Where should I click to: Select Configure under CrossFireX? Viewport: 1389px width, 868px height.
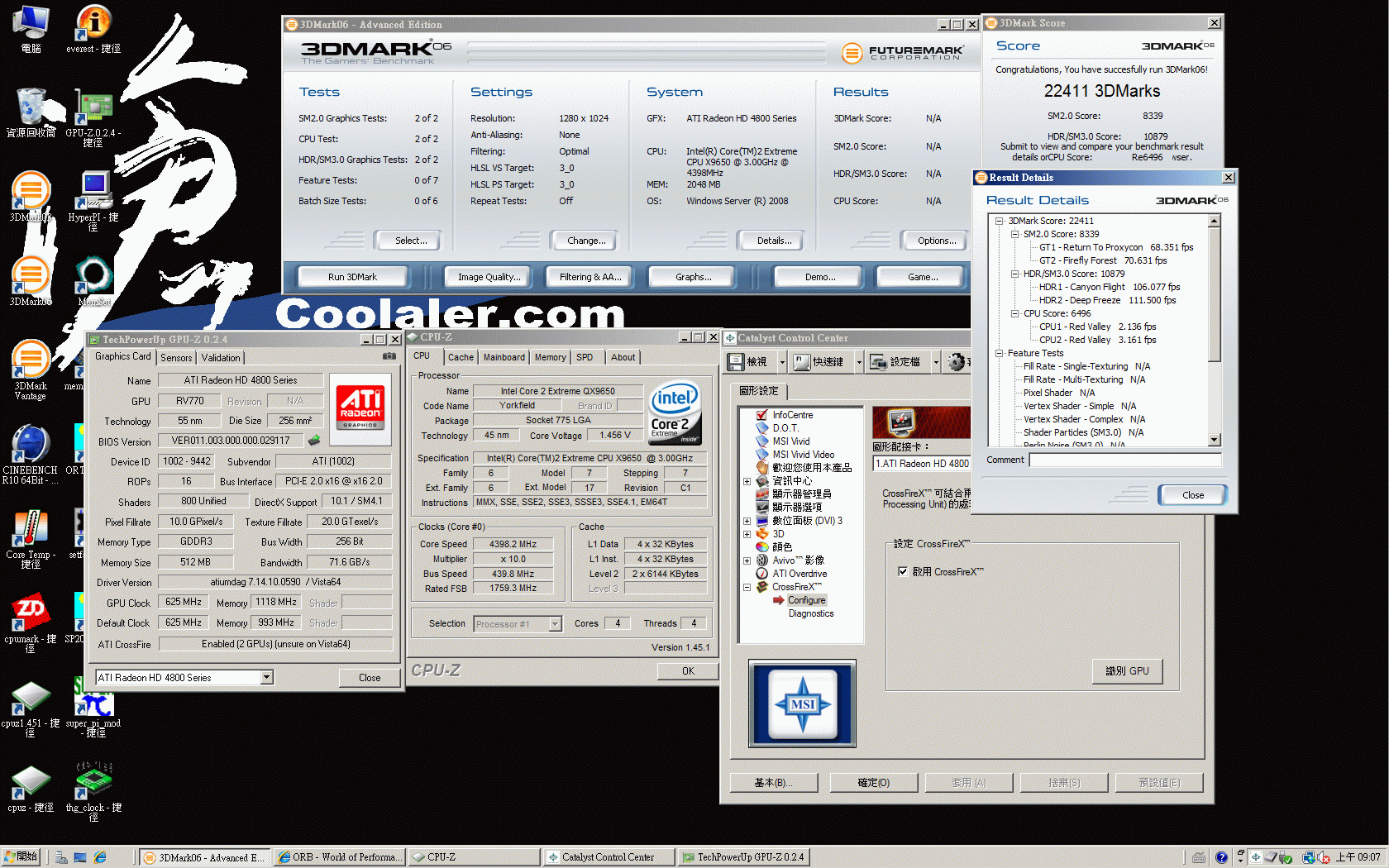(x=806, y=600)
